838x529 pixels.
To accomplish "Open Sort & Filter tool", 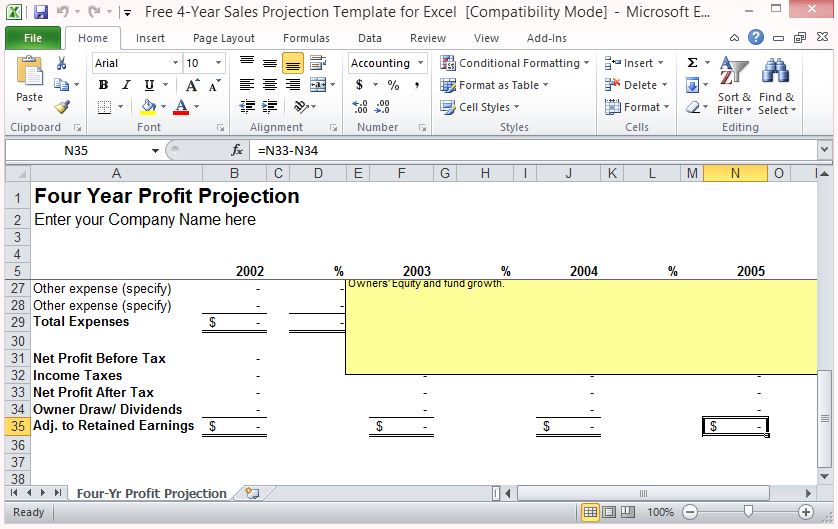I will [x=734, y=87].
